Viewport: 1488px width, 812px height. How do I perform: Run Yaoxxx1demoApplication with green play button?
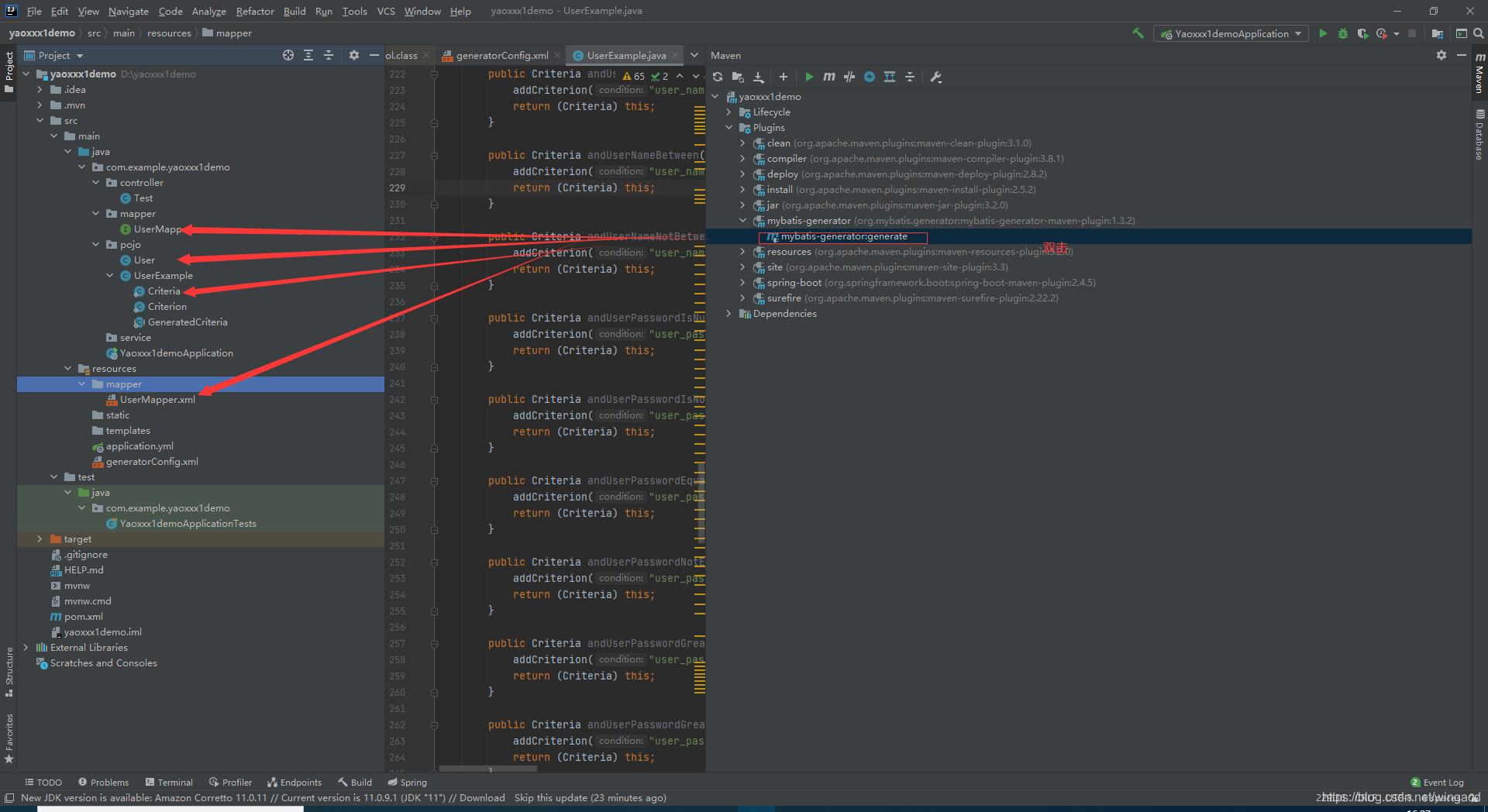(1323, 33)
